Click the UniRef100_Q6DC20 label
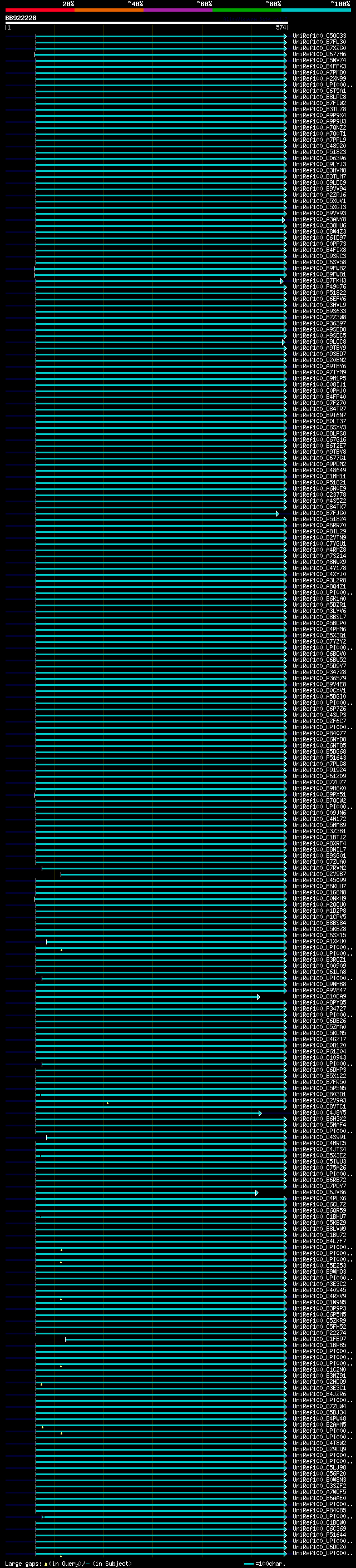Image resolution: width=356 pixels, height=1568 pixels. pos(319,1547)
